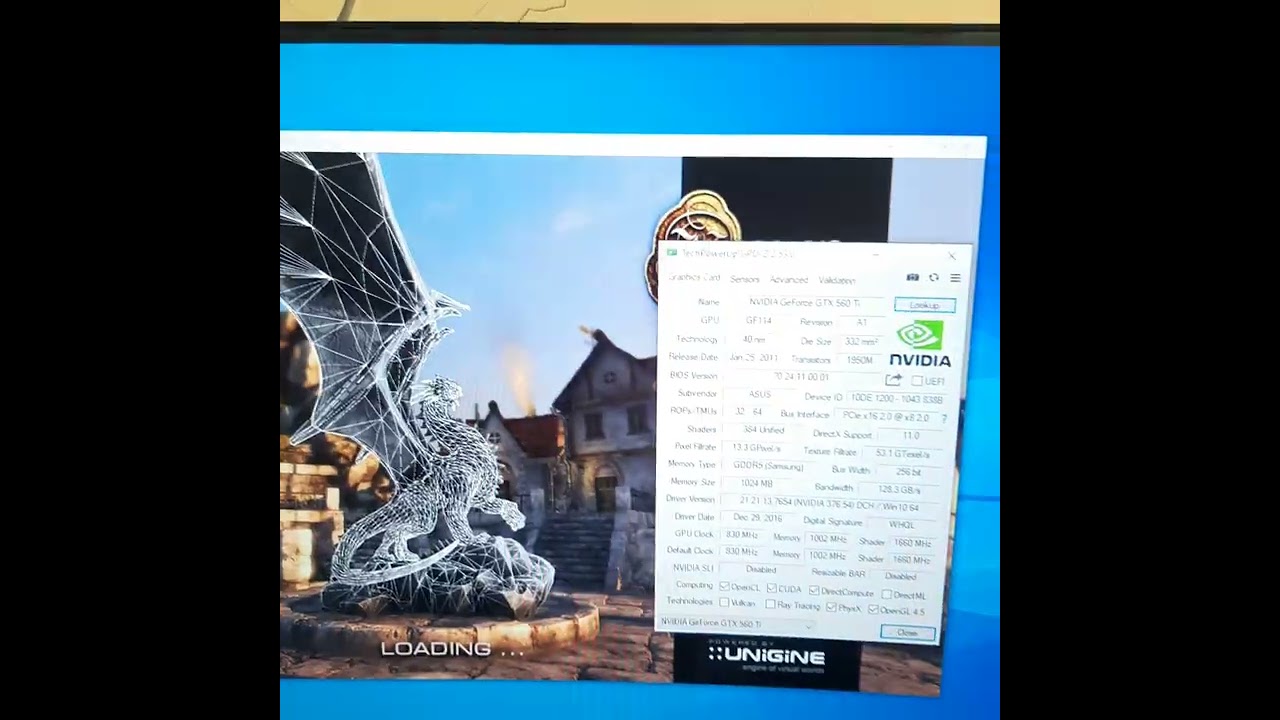Click the Driver Date field value
The width and height of the screenshot is (1280, 720).
click(757, 517)
